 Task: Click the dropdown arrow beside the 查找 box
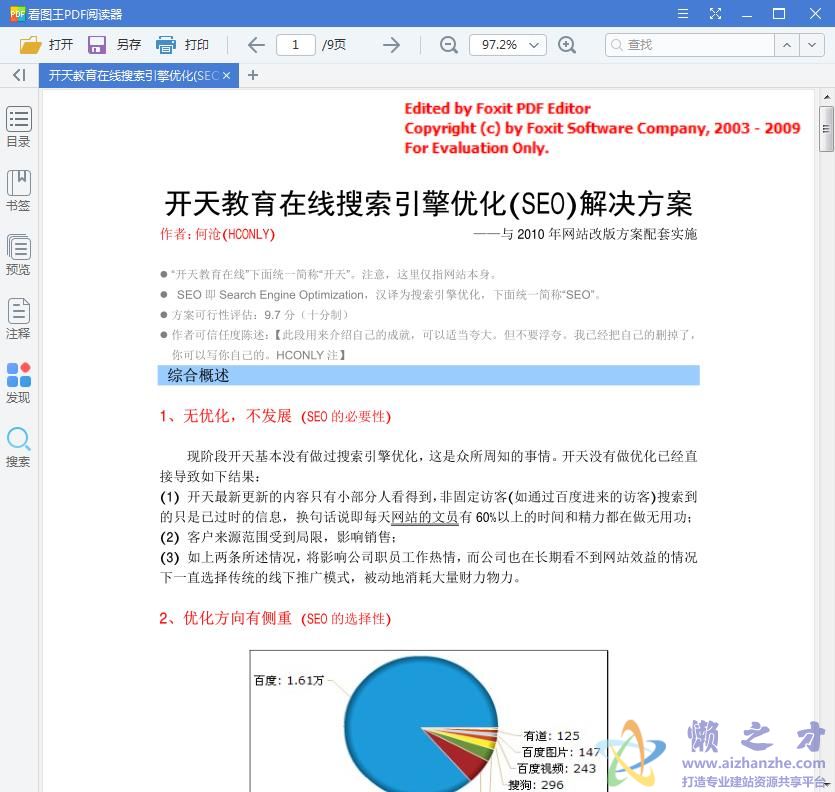pos(813,45)
